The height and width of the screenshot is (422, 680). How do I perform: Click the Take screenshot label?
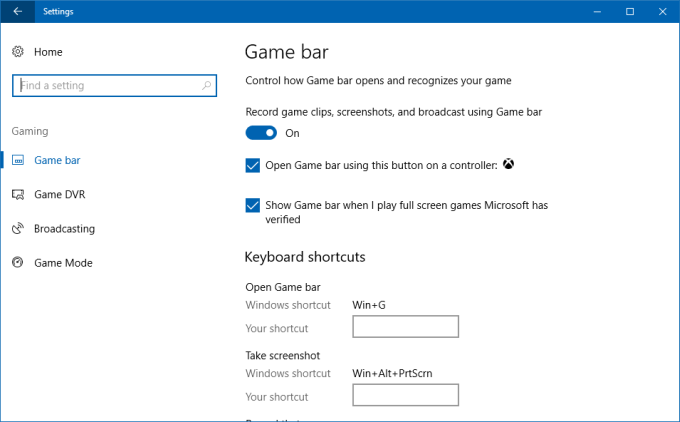(283, 356)
